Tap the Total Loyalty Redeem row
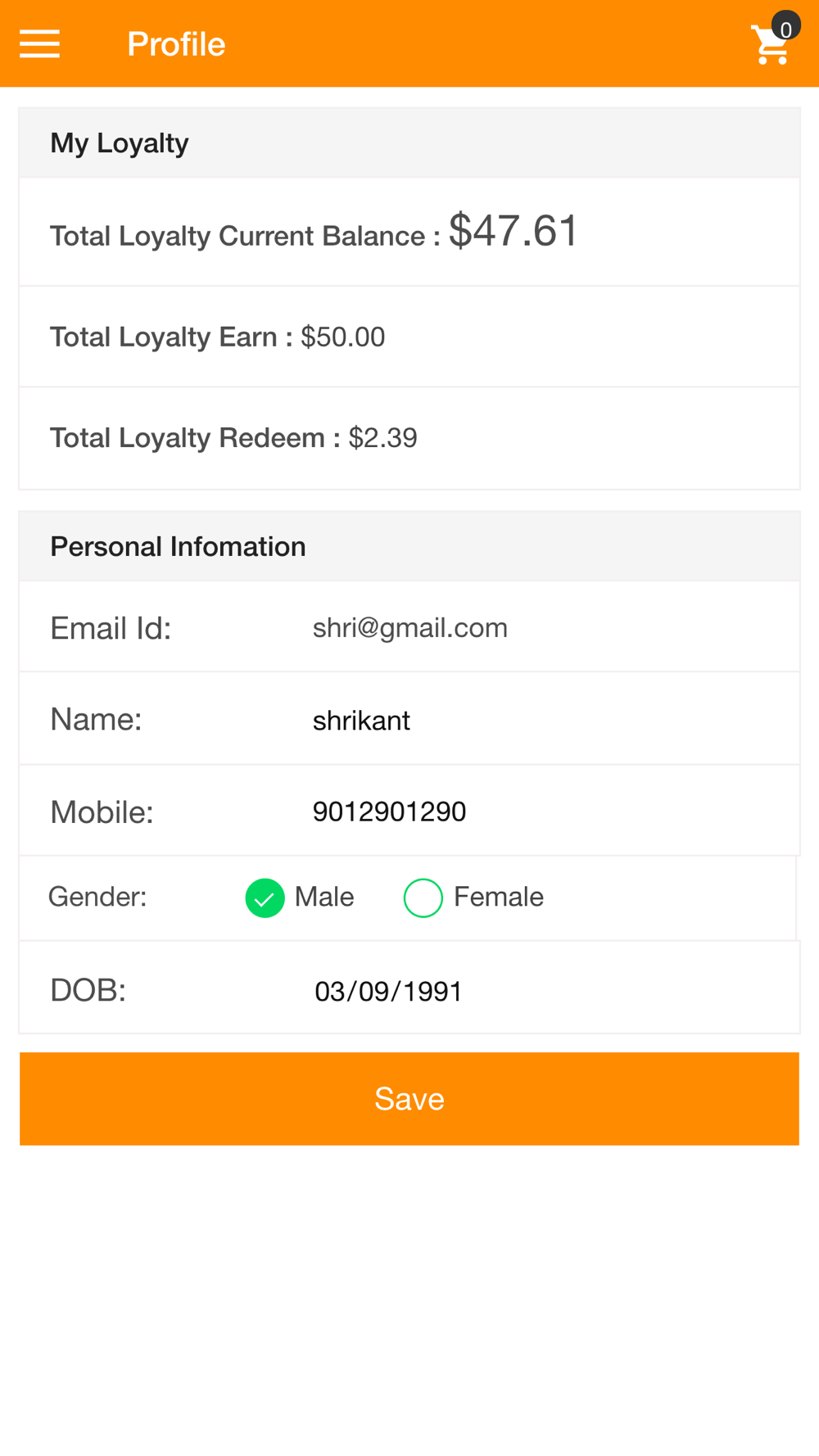 pyautogui.click(x=409, y=438)
